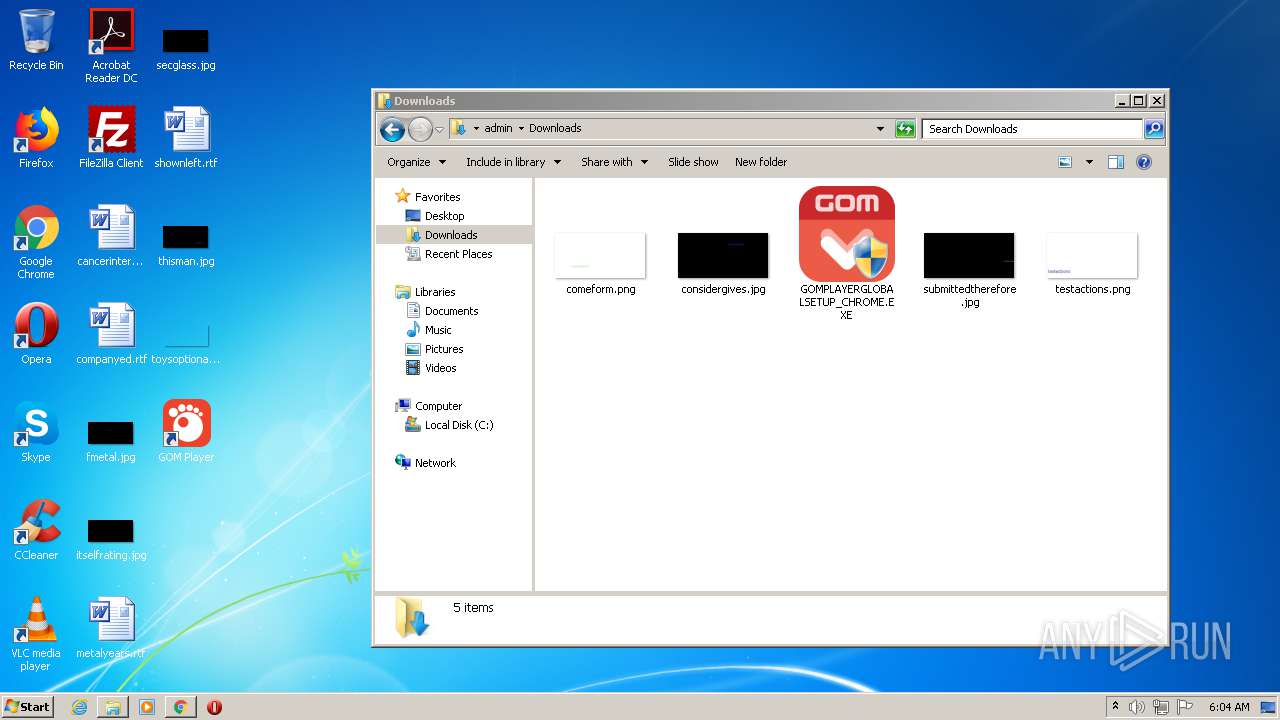
Task: Open the view options dropdown arrow
Action: click(1089, 162)
